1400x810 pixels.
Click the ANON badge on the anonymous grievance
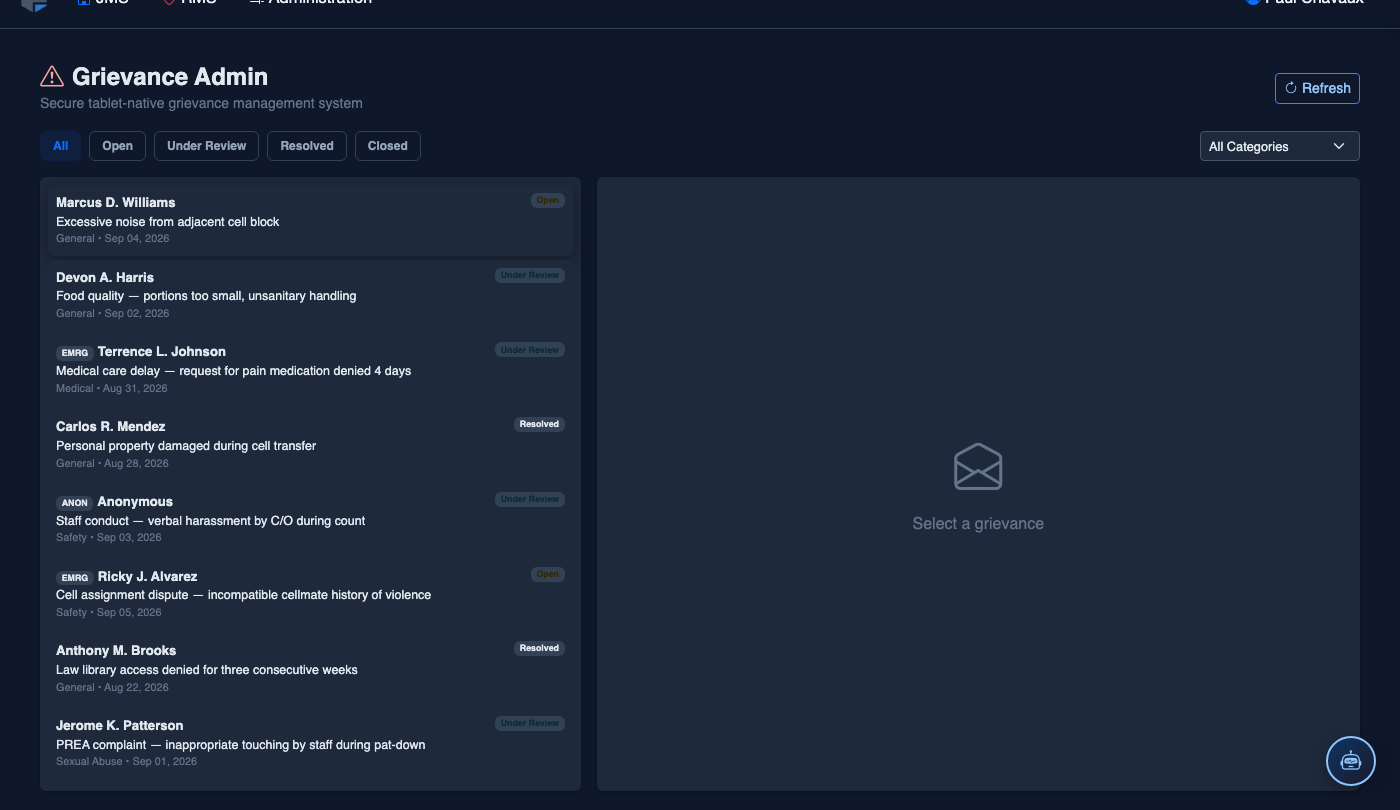75,503
